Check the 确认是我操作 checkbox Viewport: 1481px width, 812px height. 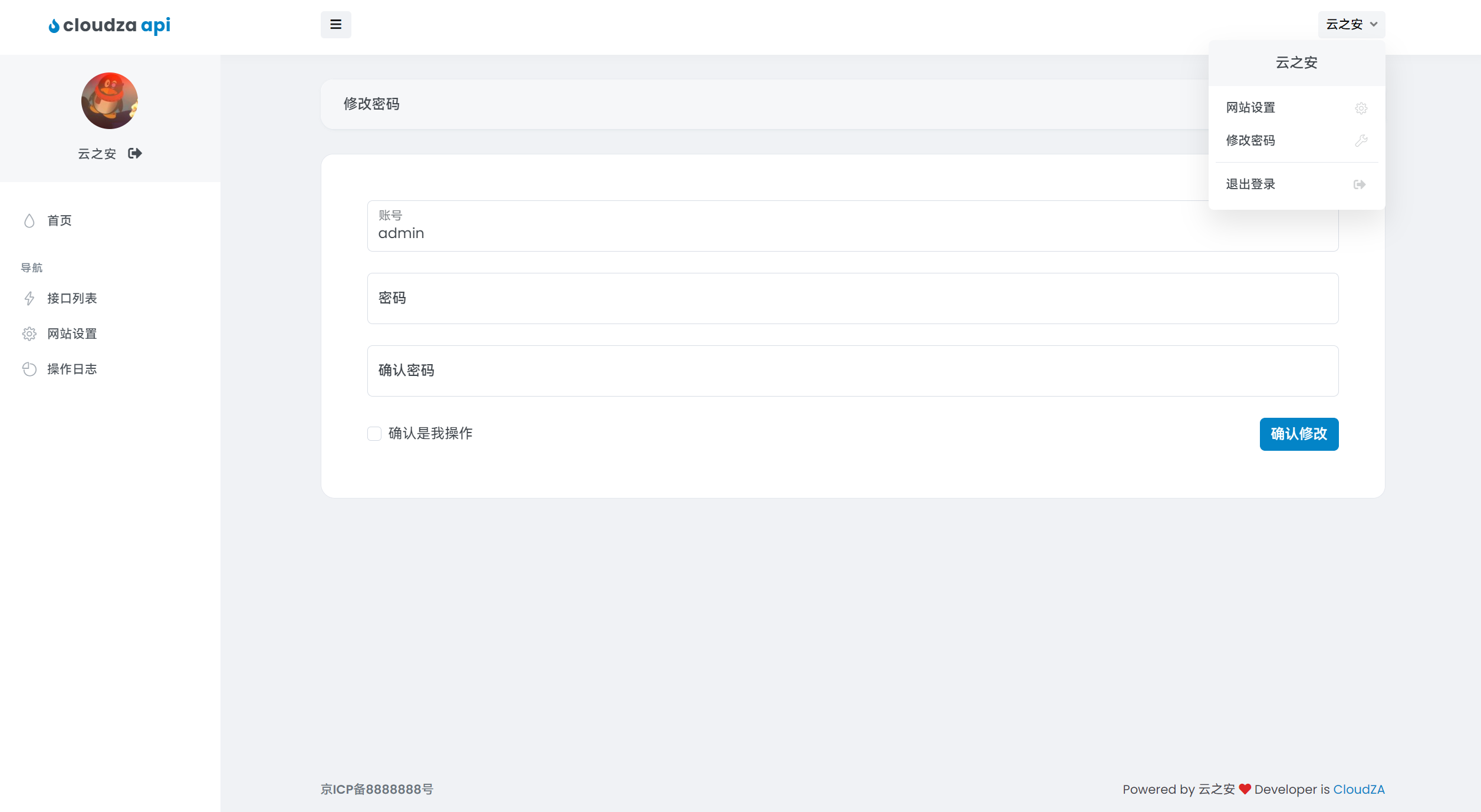[374, 434]
